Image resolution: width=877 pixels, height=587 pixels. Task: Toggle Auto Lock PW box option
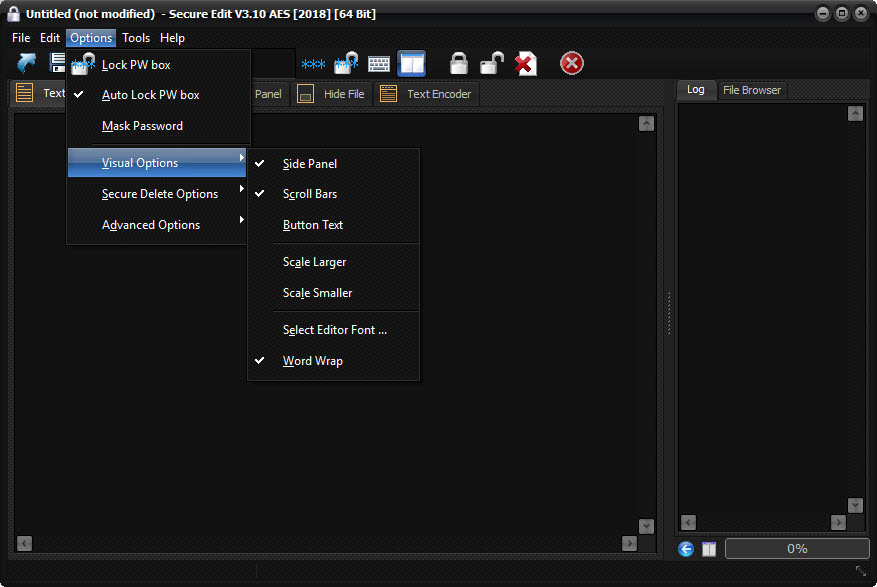pos(158,95)
